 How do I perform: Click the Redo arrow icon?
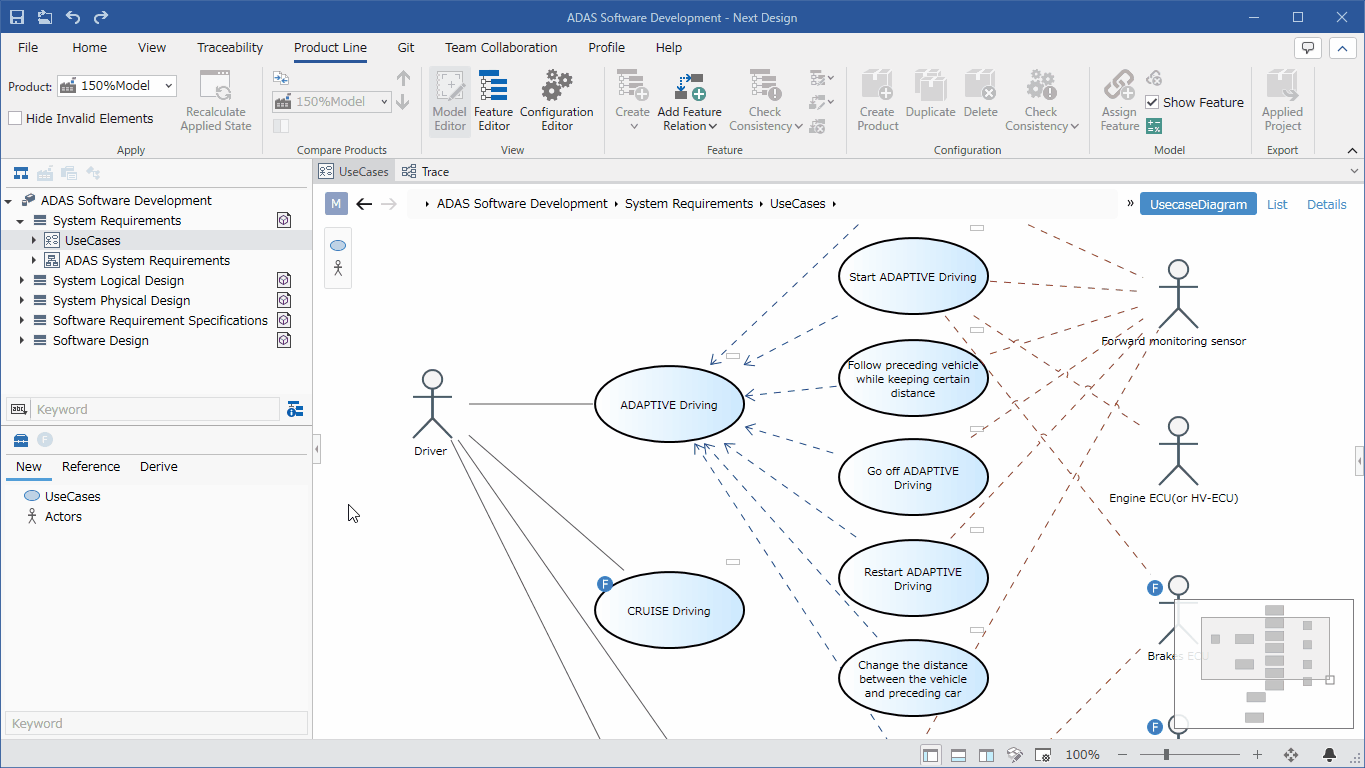[100, 17]
